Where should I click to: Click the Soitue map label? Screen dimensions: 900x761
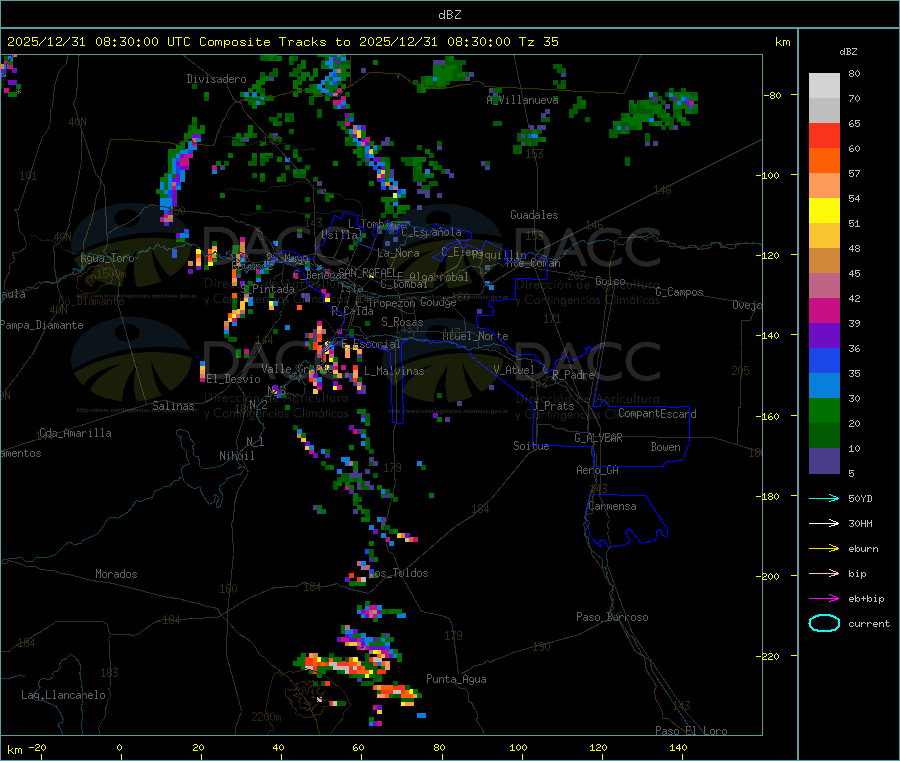click(x=531, y=446)
